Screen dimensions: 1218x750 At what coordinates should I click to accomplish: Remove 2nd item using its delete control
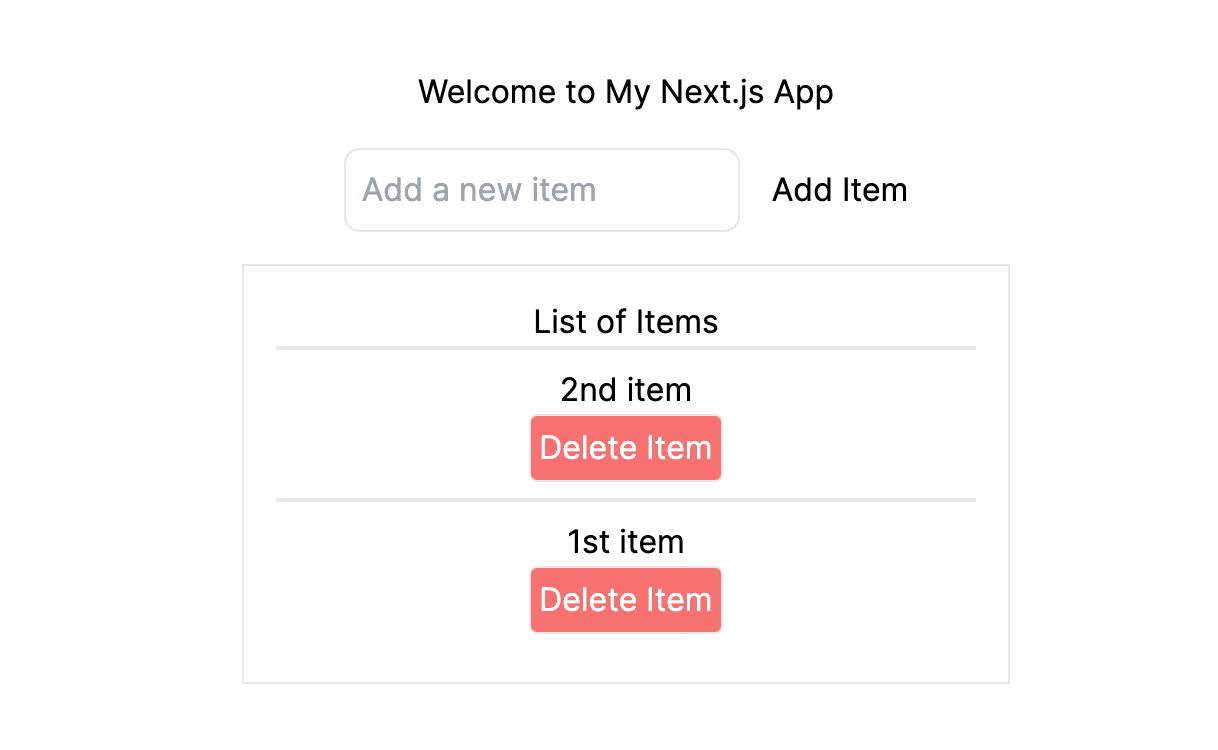[x=626, y=447]
